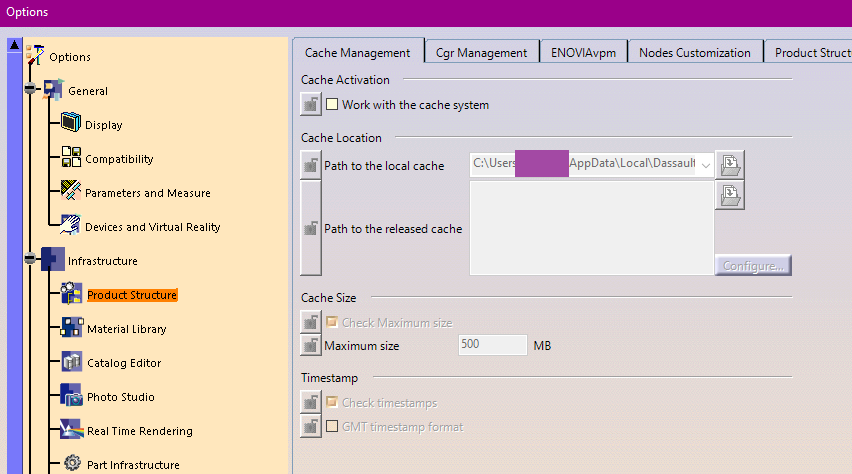Toggle the Check Maximum size checkbox
Screen dimensions: 852x474
332,322
